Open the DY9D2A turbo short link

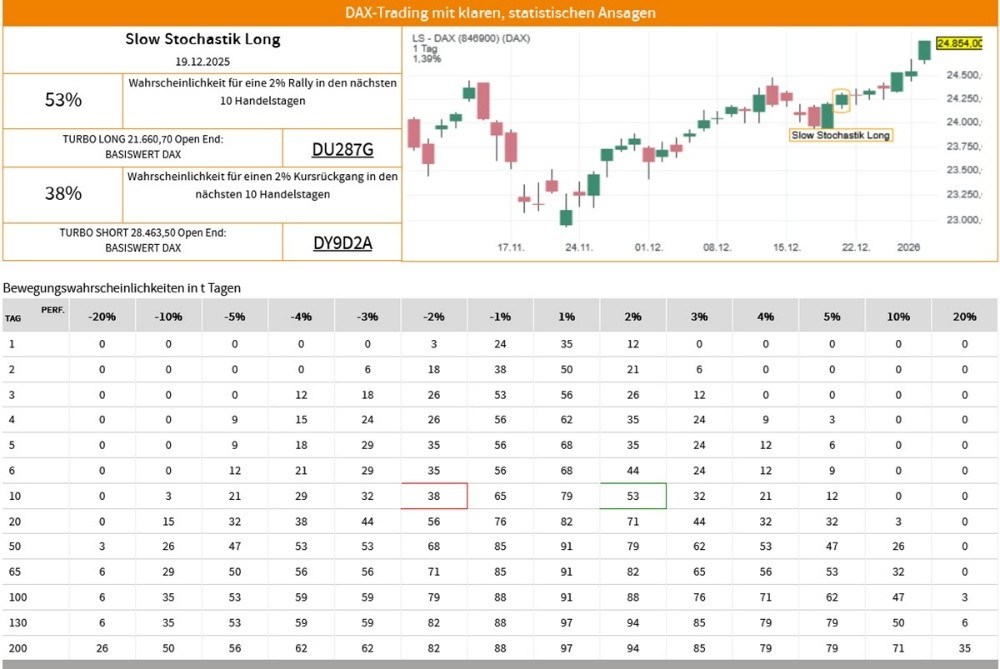pyautogui.click(x=342, y=242)
